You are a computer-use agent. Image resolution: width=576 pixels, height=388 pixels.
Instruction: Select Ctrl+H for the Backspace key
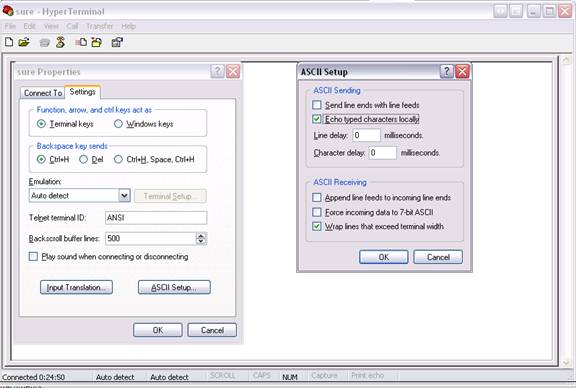coord(41,159)
